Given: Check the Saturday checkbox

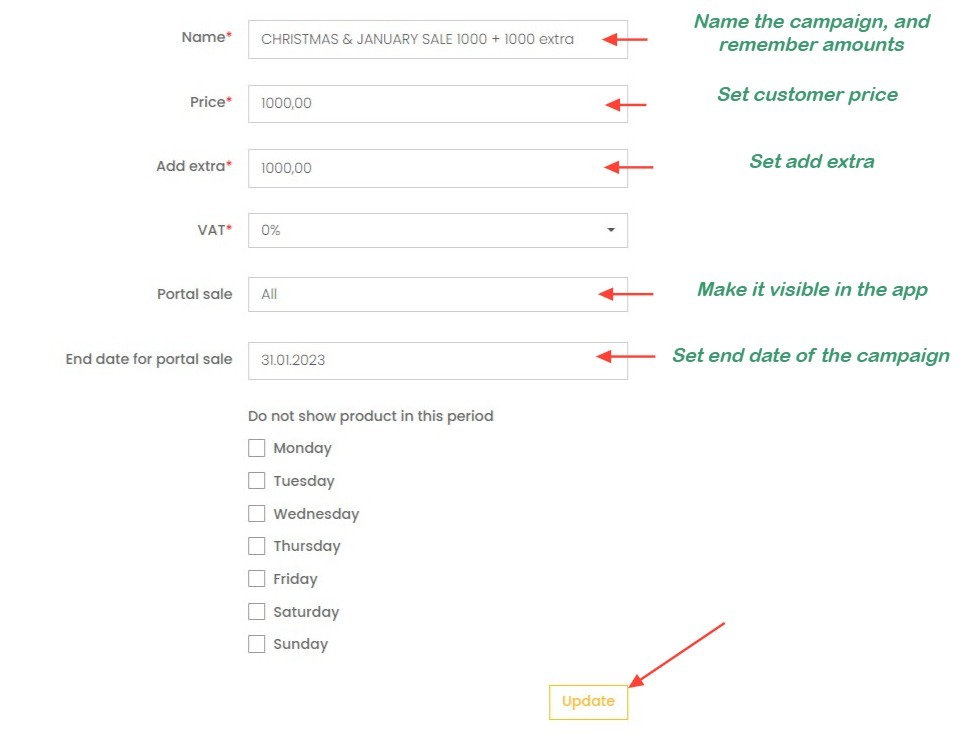Looking at the screenshot, I should [x=257, y=612].
